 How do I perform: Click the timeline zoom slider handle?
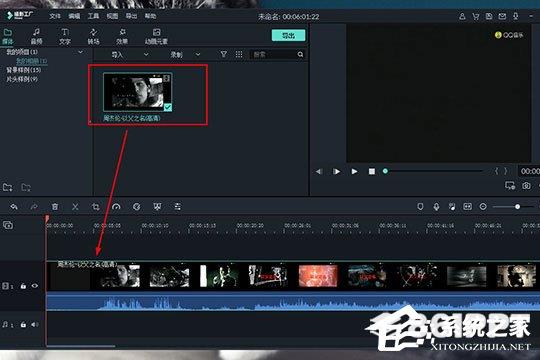tap(517, 207)
